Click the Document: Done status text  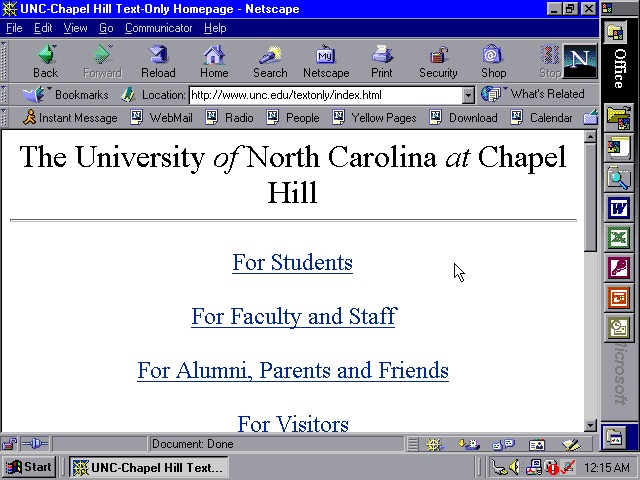point(193,444)
